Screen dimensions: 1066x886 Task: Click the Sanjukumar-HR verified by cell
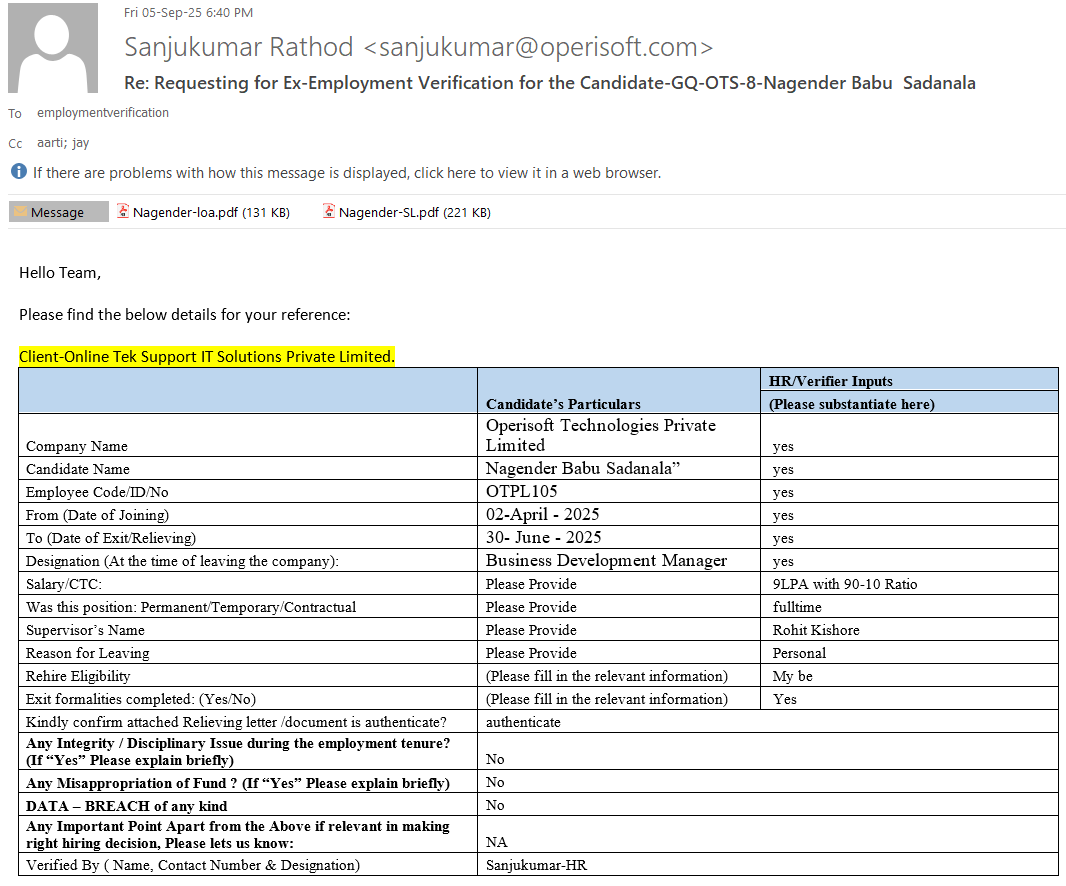[x=536, y=865]
